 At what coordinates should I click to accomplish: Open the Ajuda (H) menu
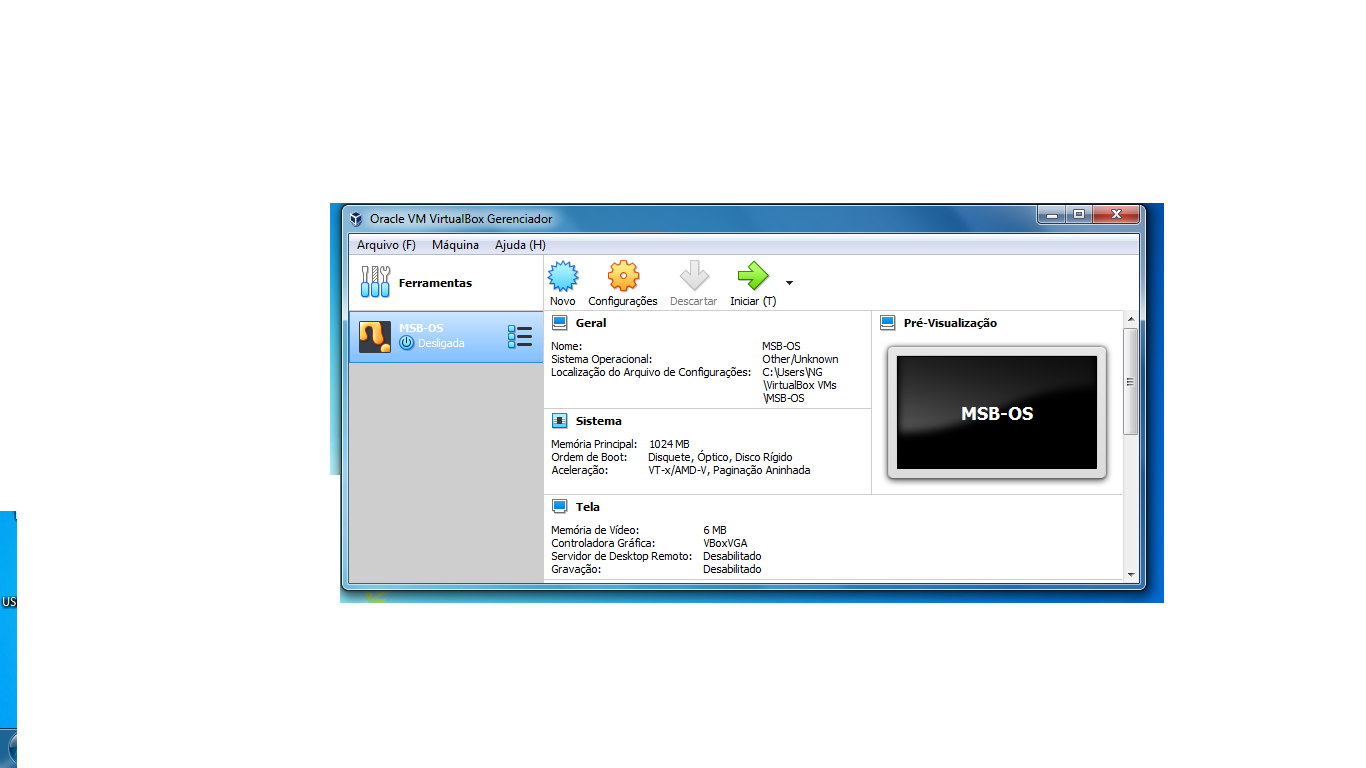520,245
